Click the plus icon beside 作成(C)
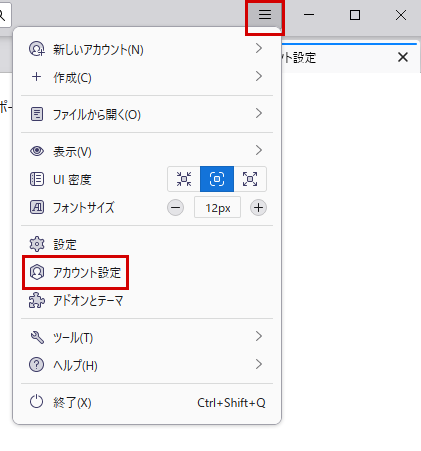The width and height of the screenshot is (421, 451). pos(36,77)
